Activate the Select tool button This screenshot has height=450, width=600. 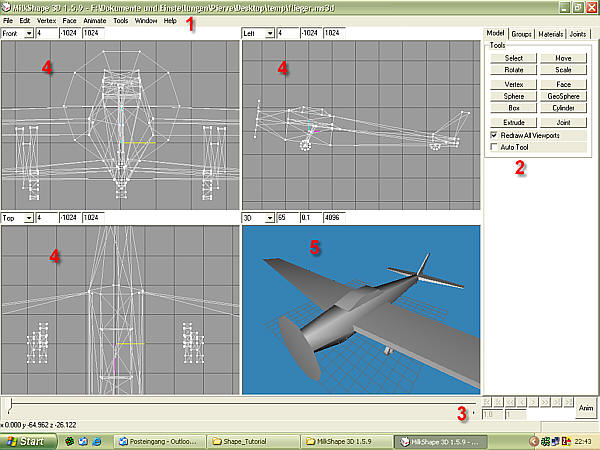(514, 58)
